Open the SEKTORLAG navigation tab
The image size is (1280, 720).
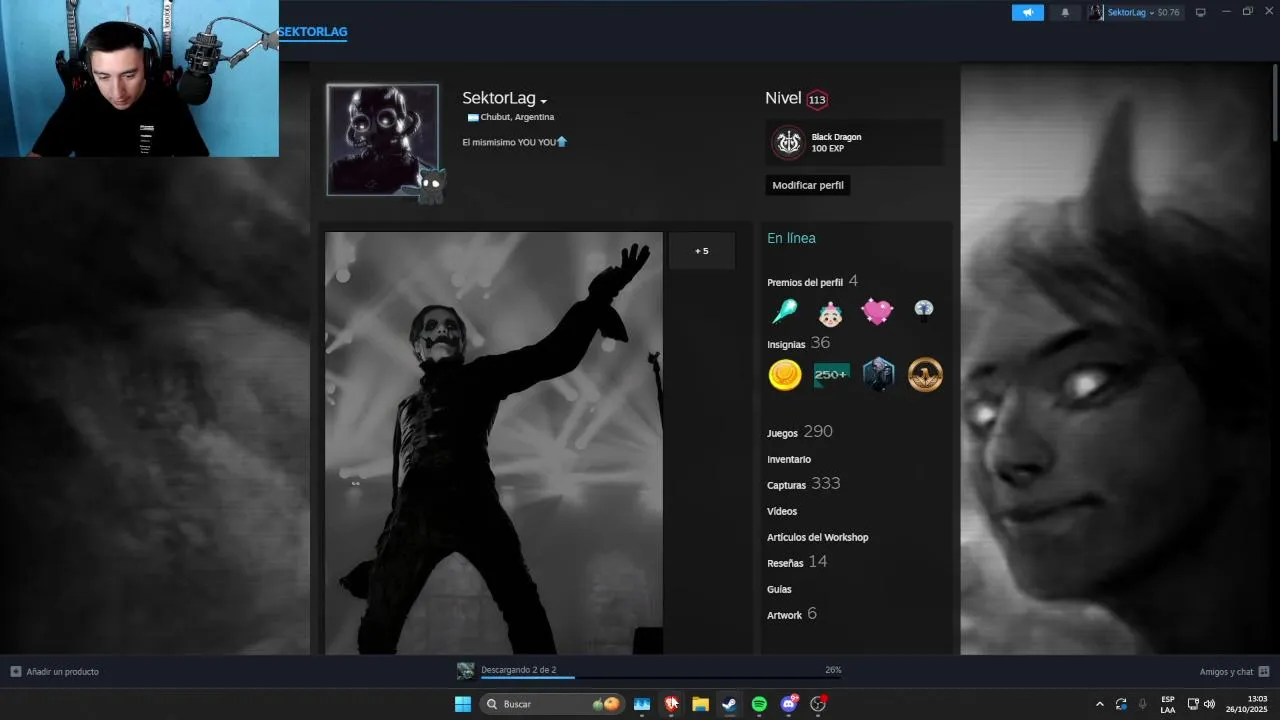[313, 32]
